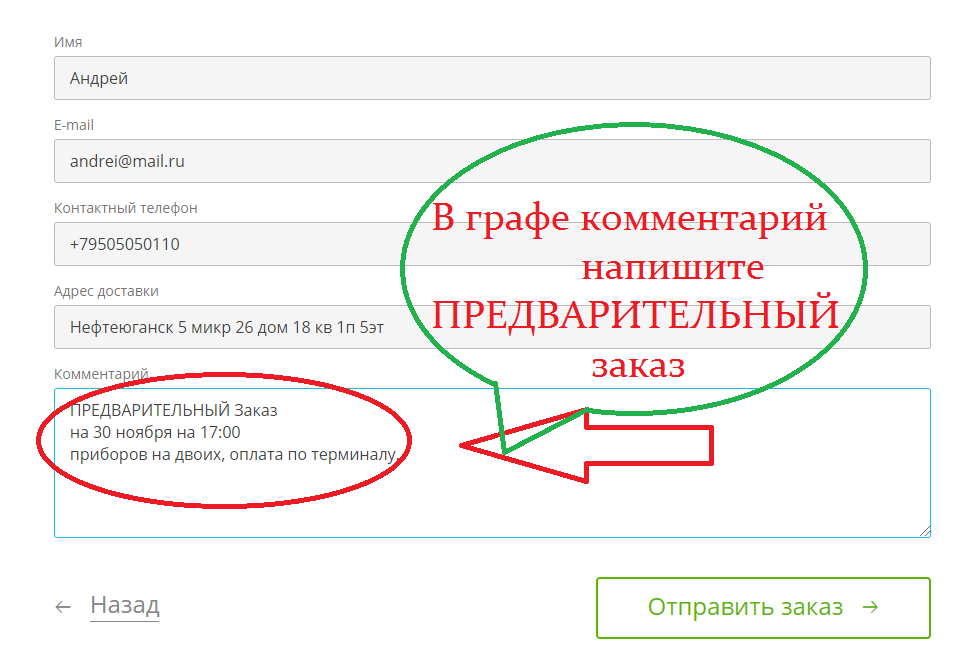Viewport: 965px width, 657px height.
Task: Click the Контактный телефон label
Action: tap(126, 208)
